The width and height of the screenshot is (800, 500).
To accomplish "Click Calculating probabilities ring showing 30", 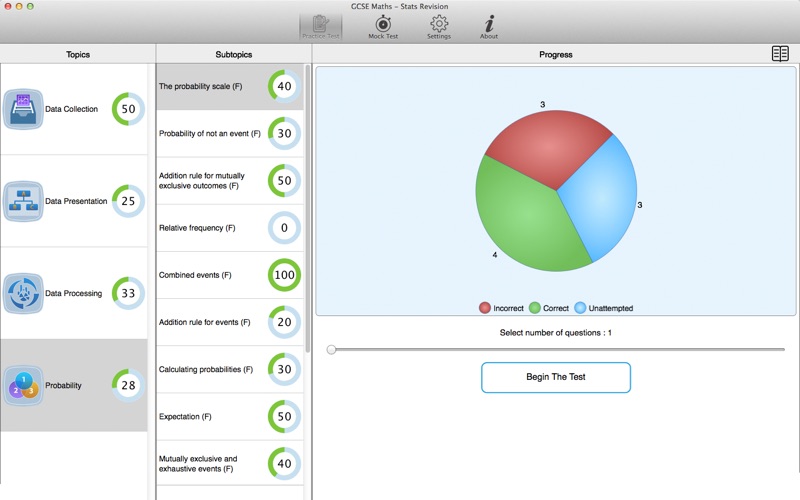I will (x=284, y=369).
